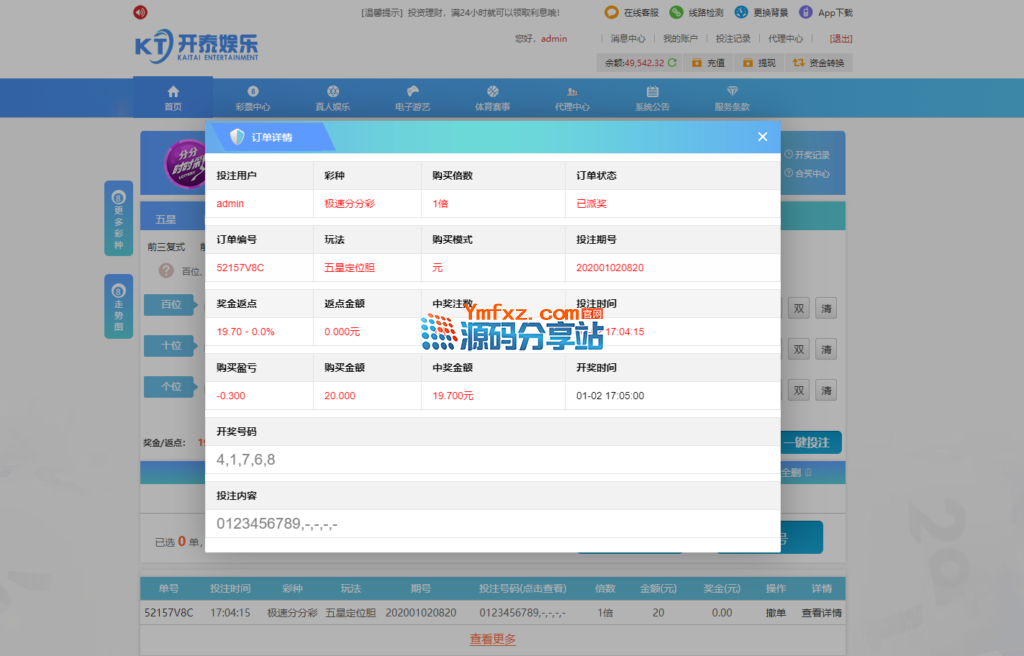Open online customer service (在线客服)
The height and width of the screenshot is (656, 1024).
(612, 12)
